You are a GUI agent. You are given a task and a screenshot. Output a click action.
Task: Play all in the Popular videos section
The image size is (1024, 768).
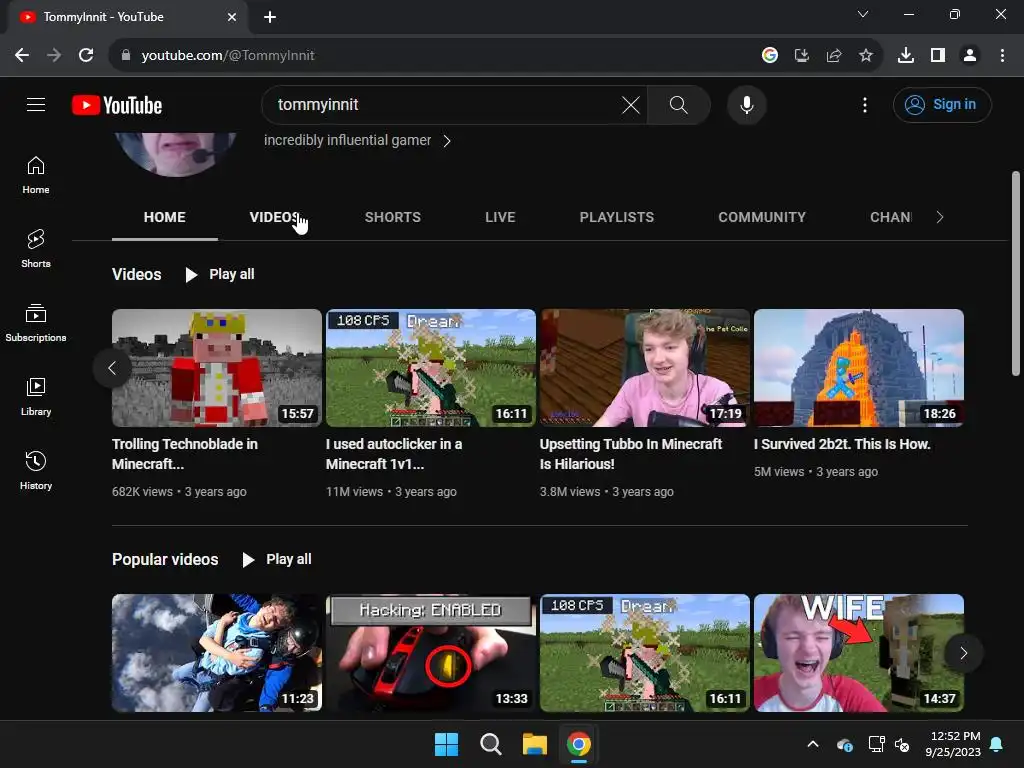coord(277,559)
